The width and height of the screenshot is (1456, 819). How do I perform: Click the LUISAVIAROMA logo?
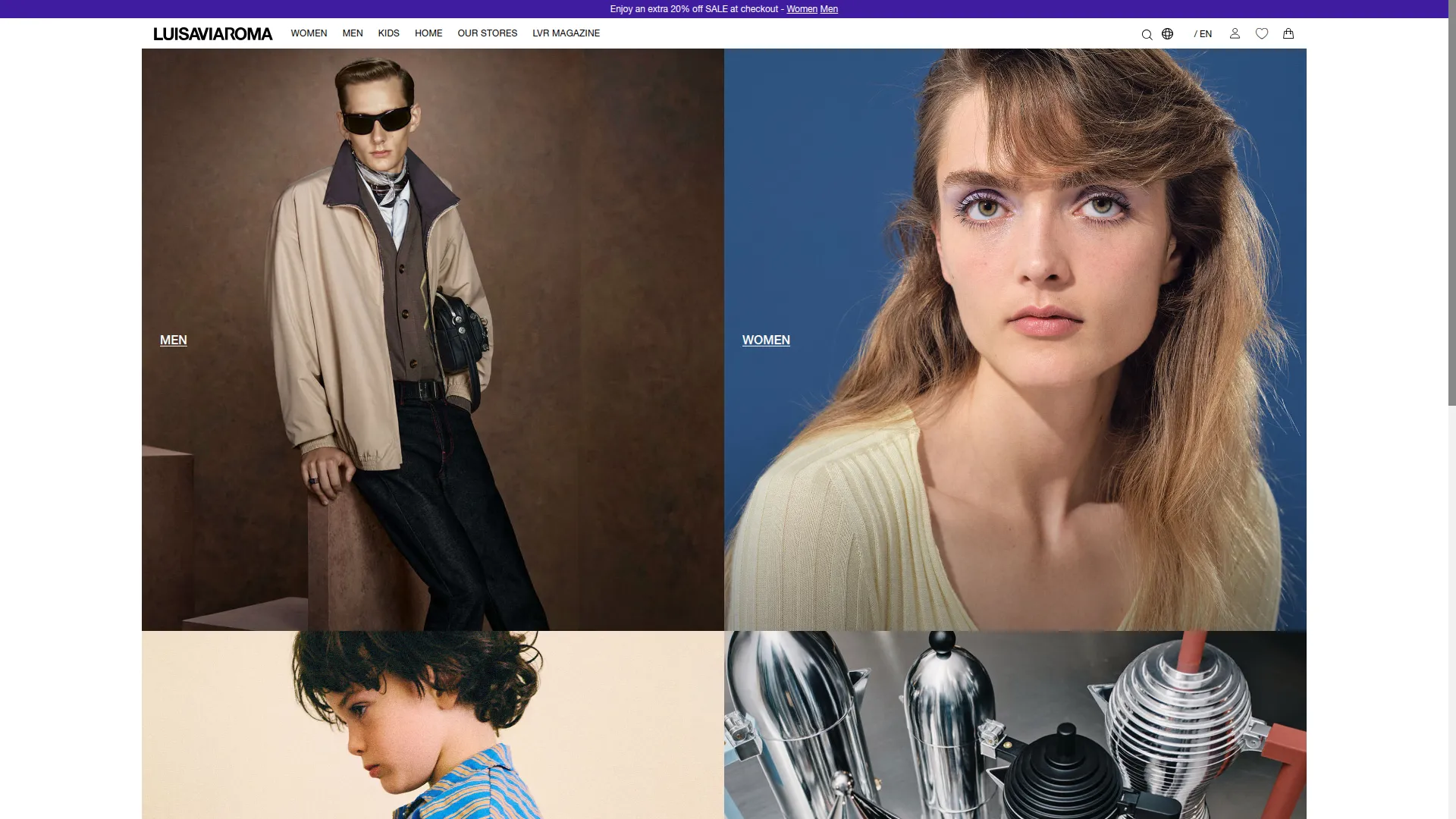pyautogui.click(x=213, y=33)
